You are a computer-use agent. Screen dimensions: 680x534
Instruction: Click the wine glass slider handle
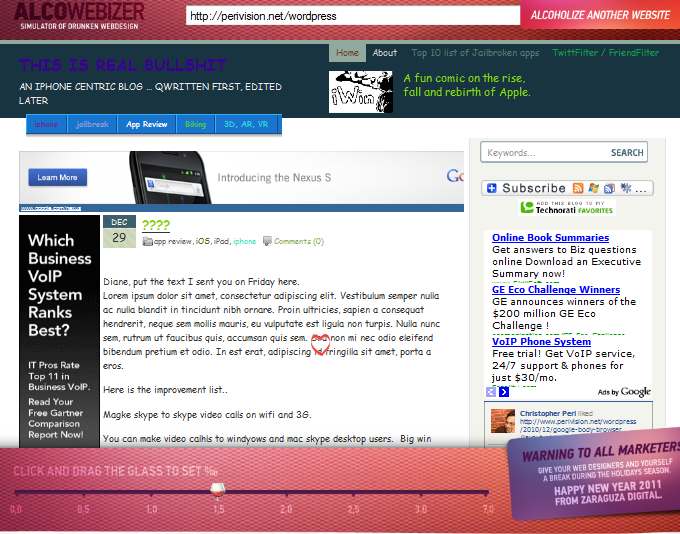pyautogui.click(x=218, y=491)
